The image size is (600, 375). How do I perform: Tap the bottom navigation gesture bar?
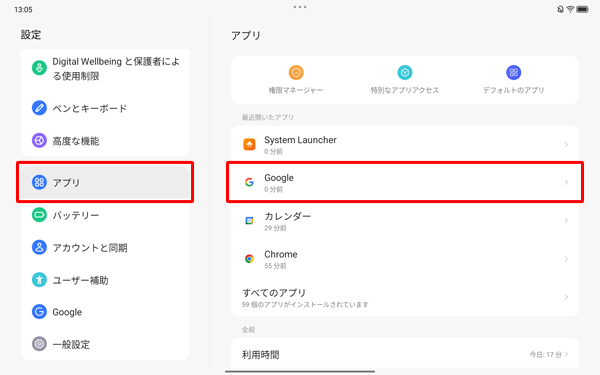[300, 371]
